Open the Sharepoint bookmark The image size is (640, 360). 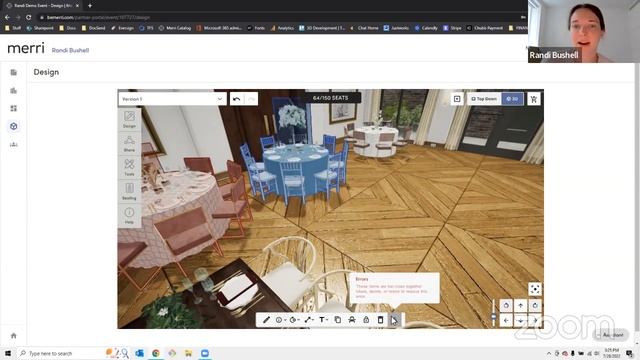(x=40, y=28)
